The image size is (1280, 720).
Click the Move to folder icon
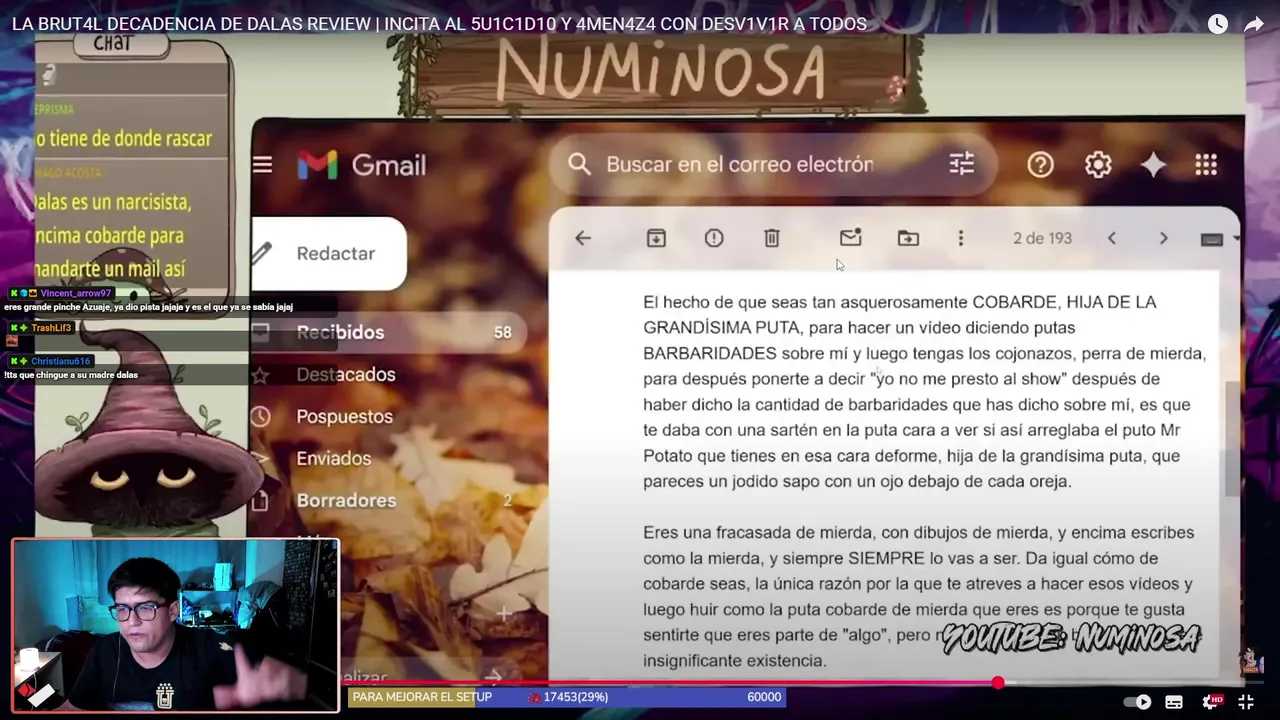(908, 238)
